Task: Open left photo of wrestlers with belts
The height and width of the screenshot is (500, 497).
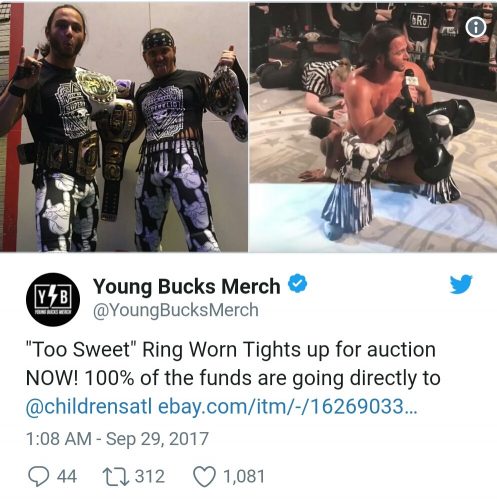Action: click(124, 126)
